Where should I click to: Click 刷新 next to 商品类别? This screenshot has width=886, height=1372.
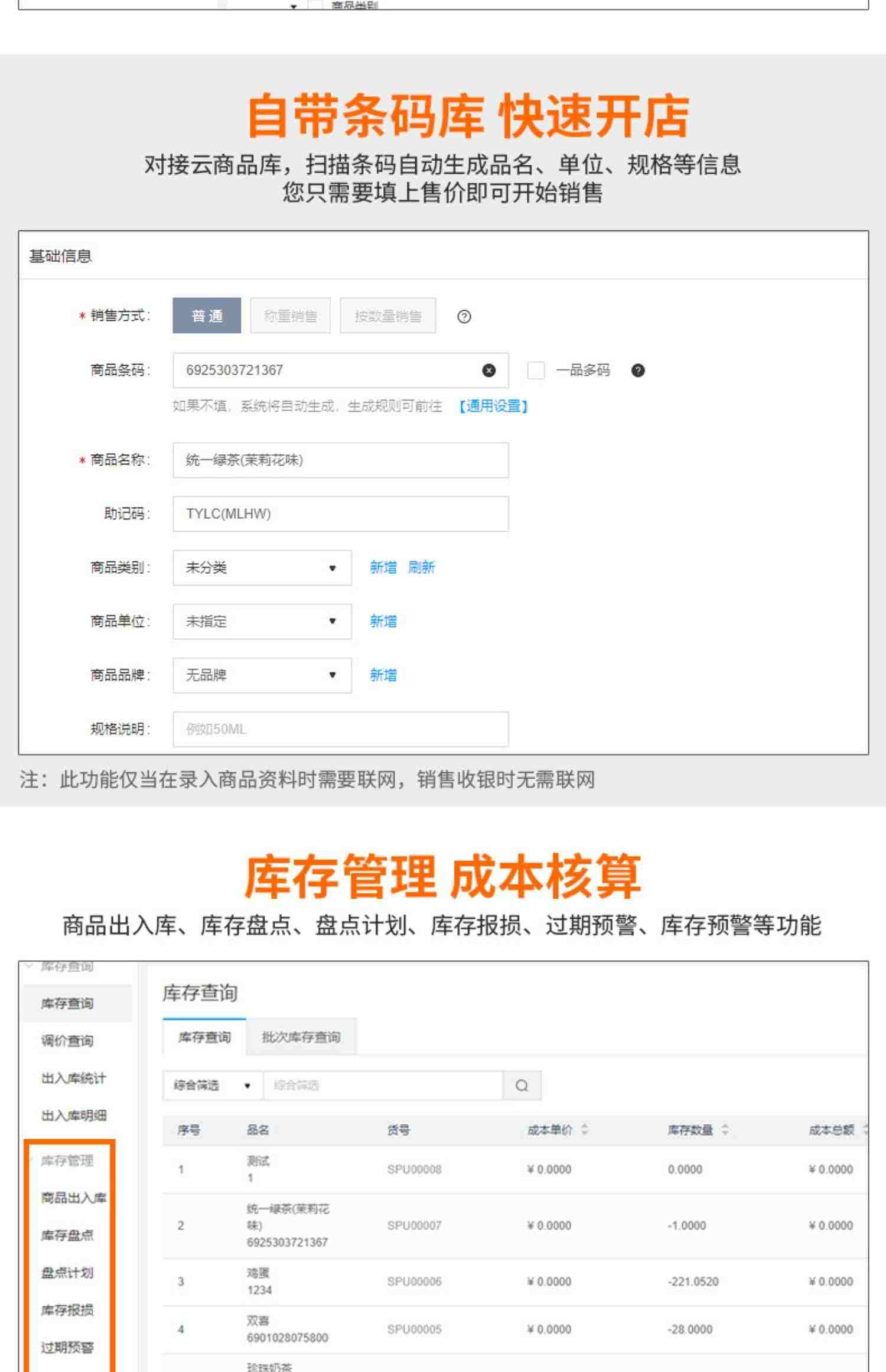[421, 568]
